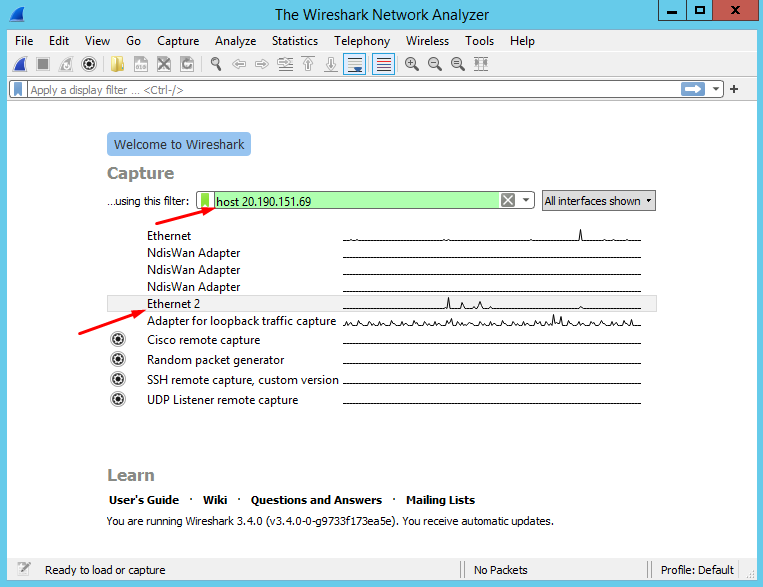Screen dimensions: 763x587
Task: Open Questions and Answers link
Action: tap(316, 500)
